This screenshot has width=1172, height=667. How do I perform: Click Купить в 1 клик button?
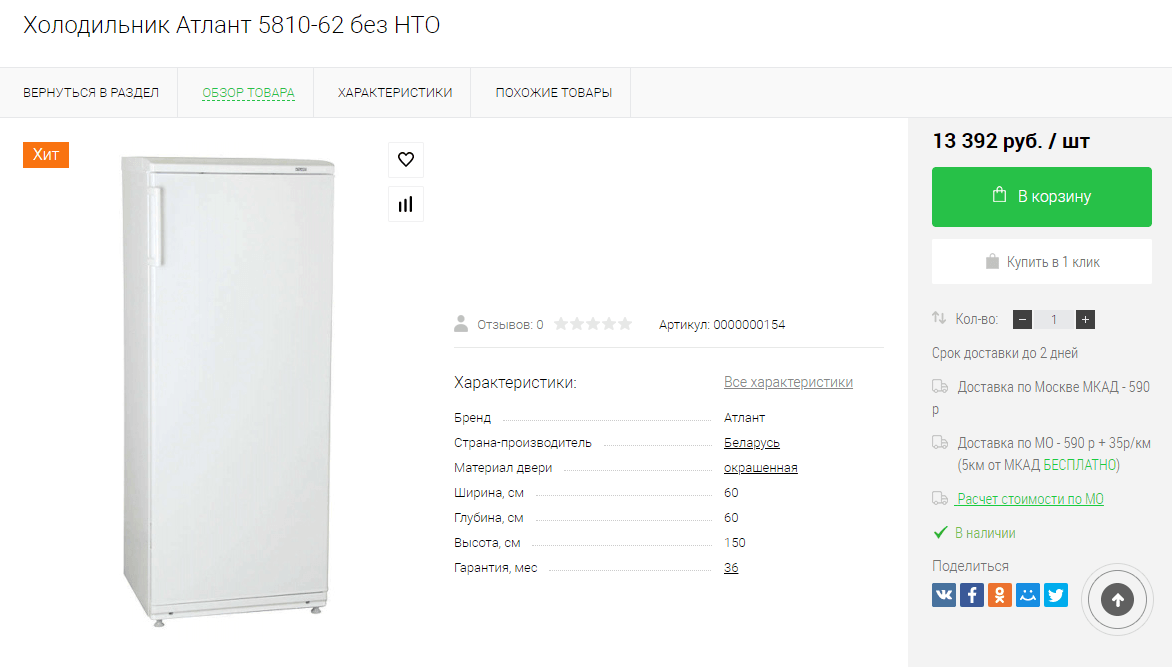[x=1042, y=262]
